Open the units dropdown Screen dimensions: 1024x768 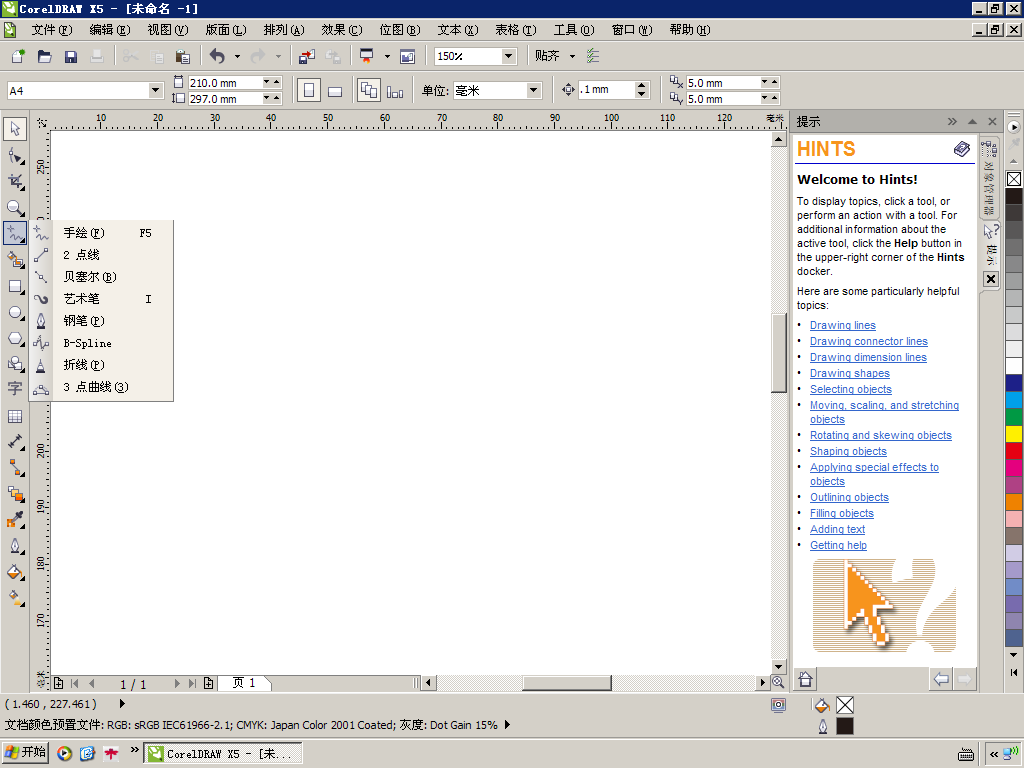534,90
